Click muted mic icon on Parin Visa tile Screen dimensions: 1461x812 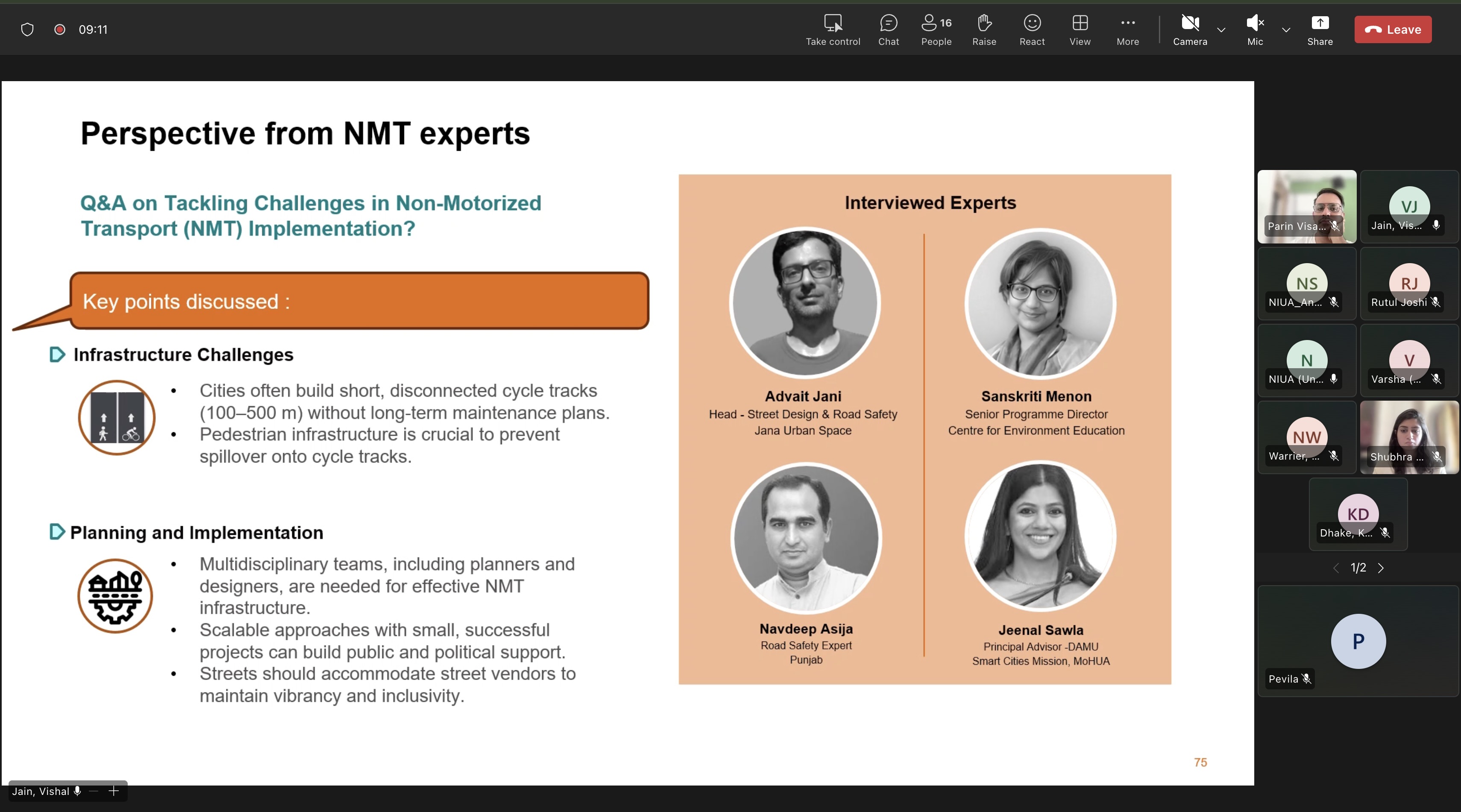pos(1335,226)
